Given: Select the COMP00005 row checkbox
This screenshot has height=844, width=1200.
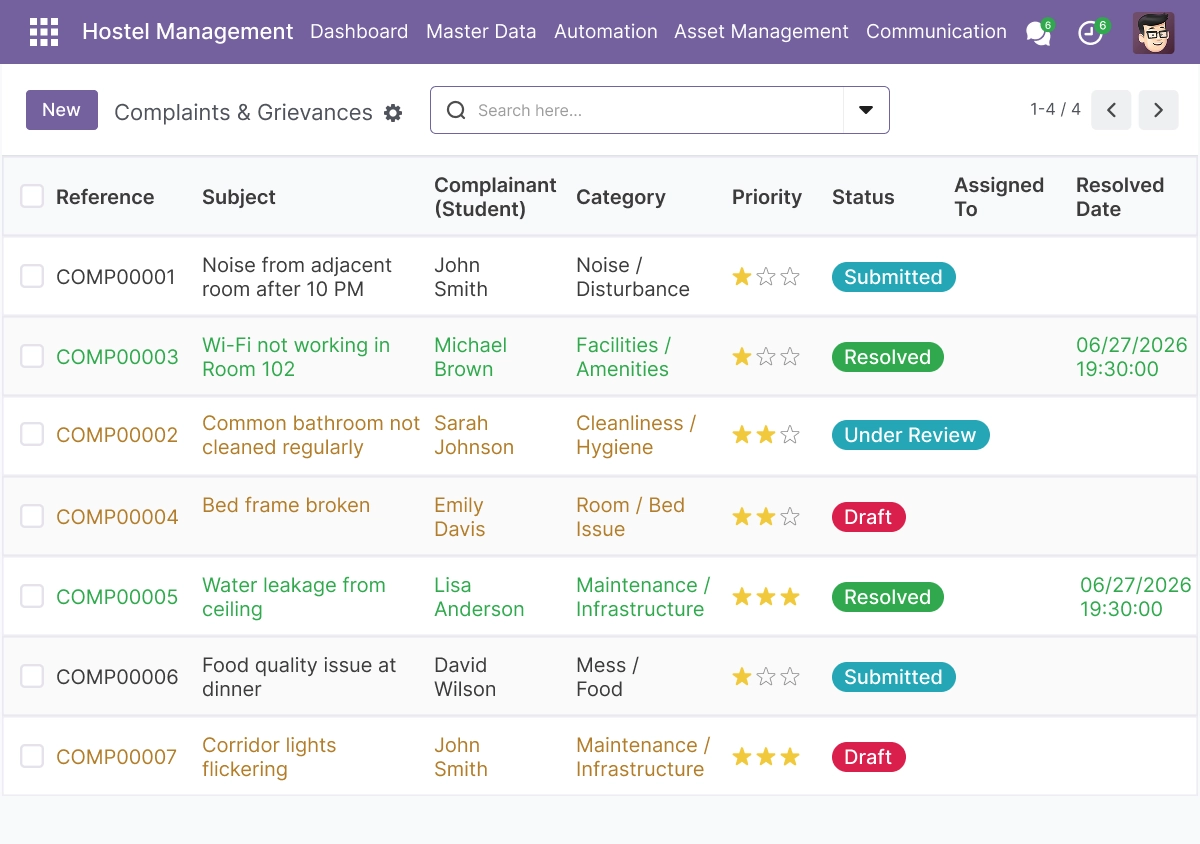Looking at the screenshot, I should point(32,596).
